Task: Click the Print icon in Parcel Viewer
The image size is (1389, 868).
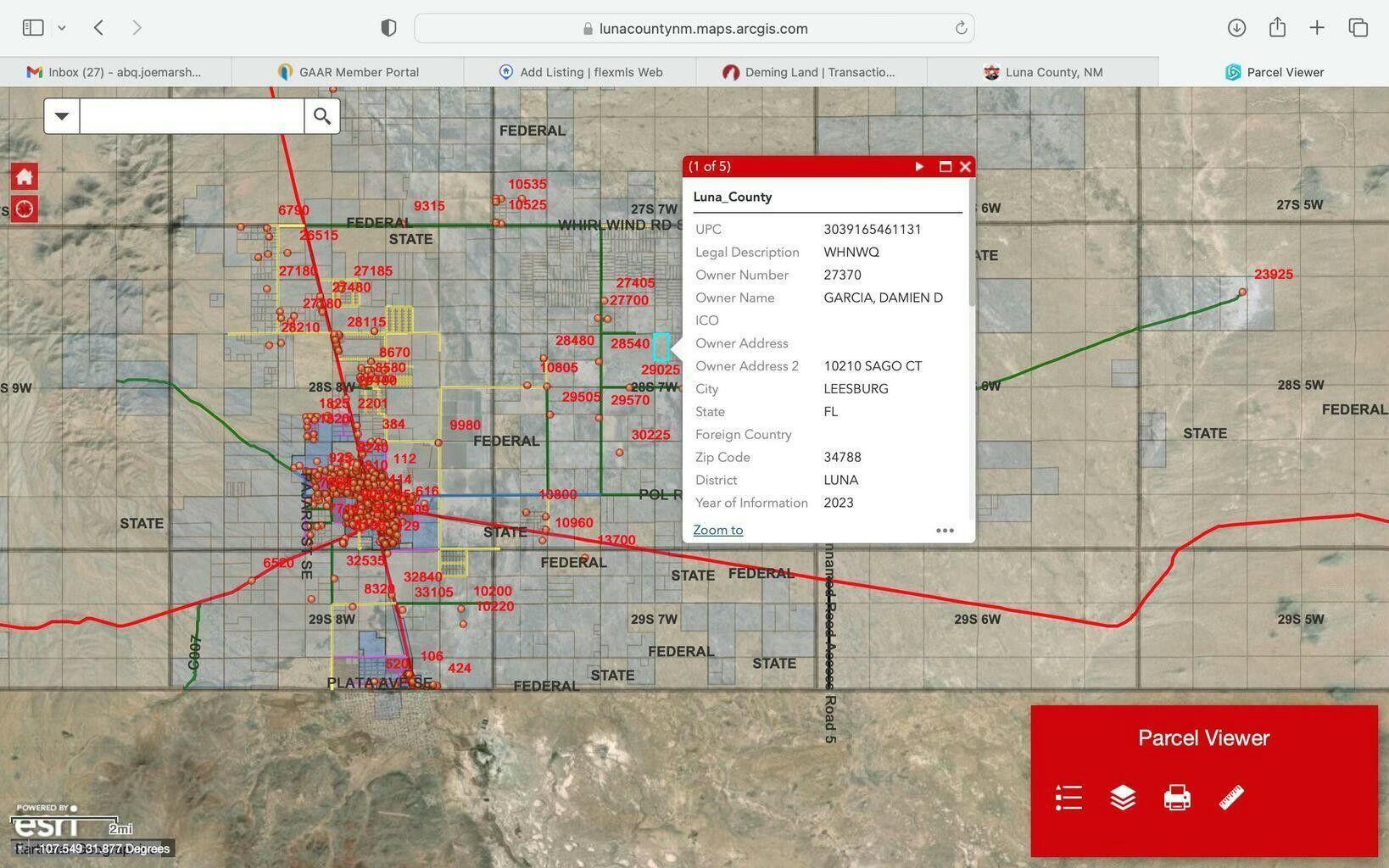Action: [1177, 798]
